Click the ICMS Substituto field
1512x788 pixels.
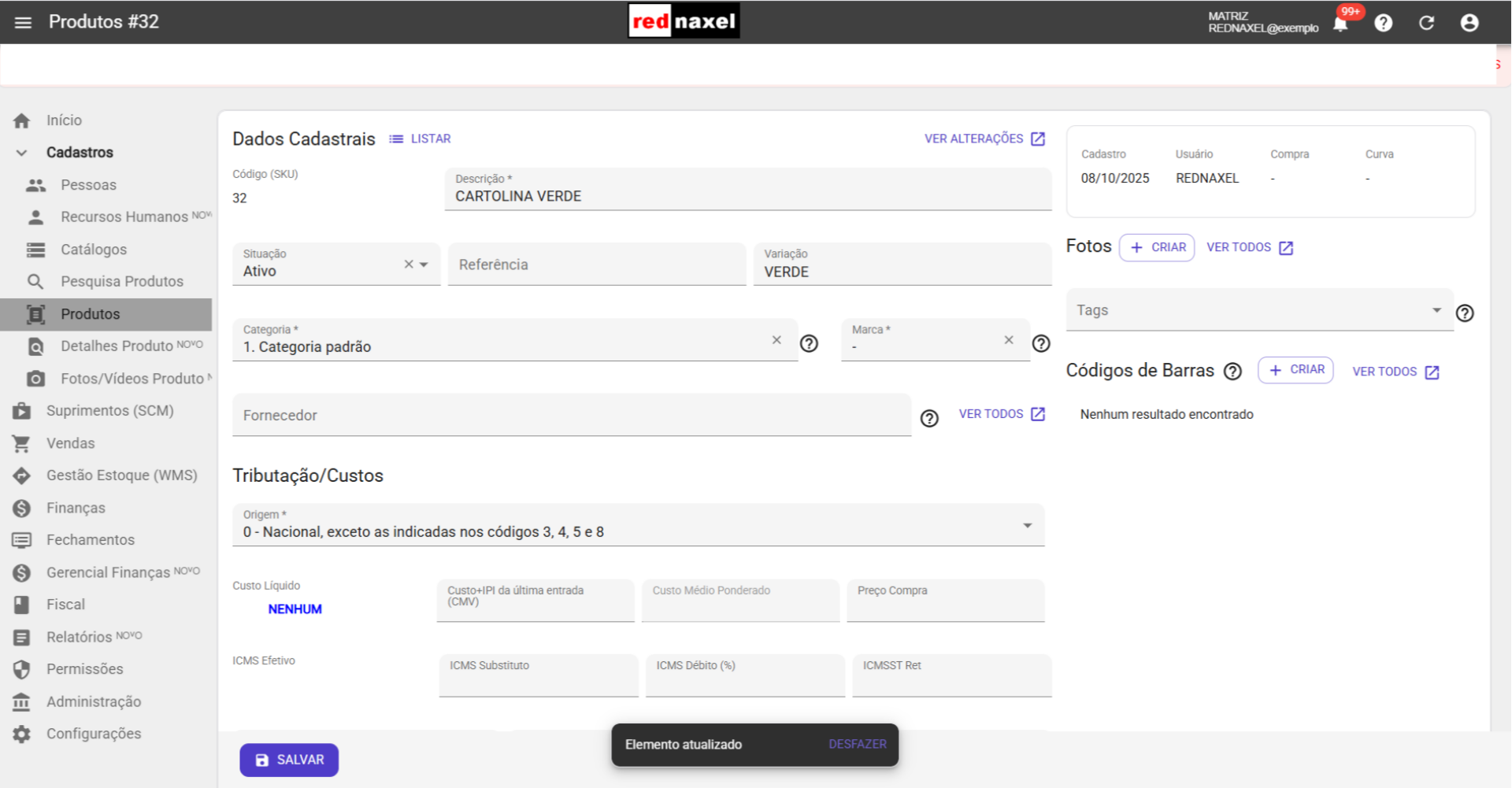(539, 675)
